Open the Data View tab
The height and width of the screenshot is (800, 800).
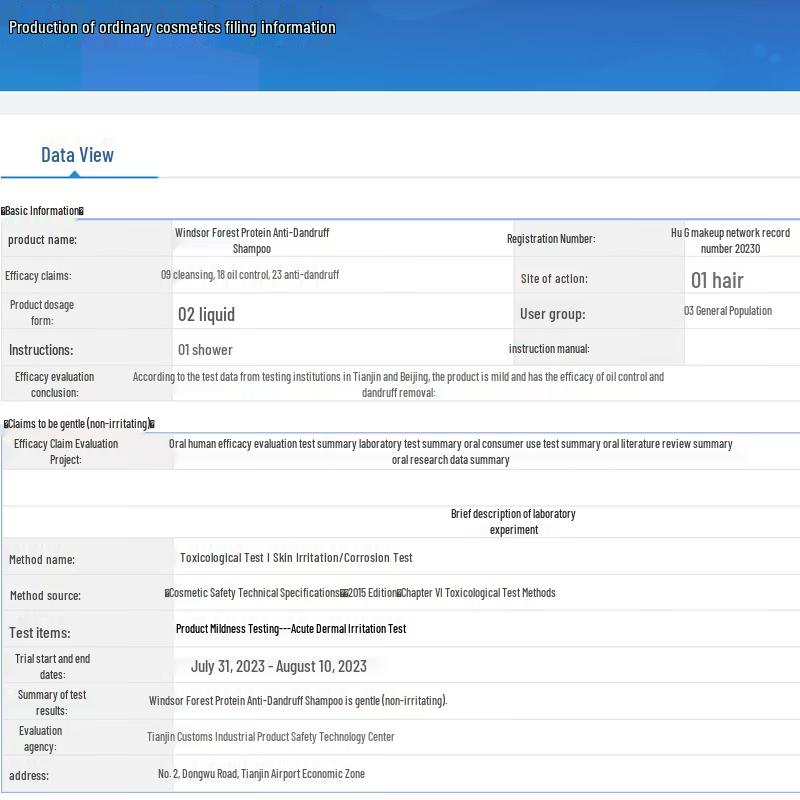(x=77, y=155)
